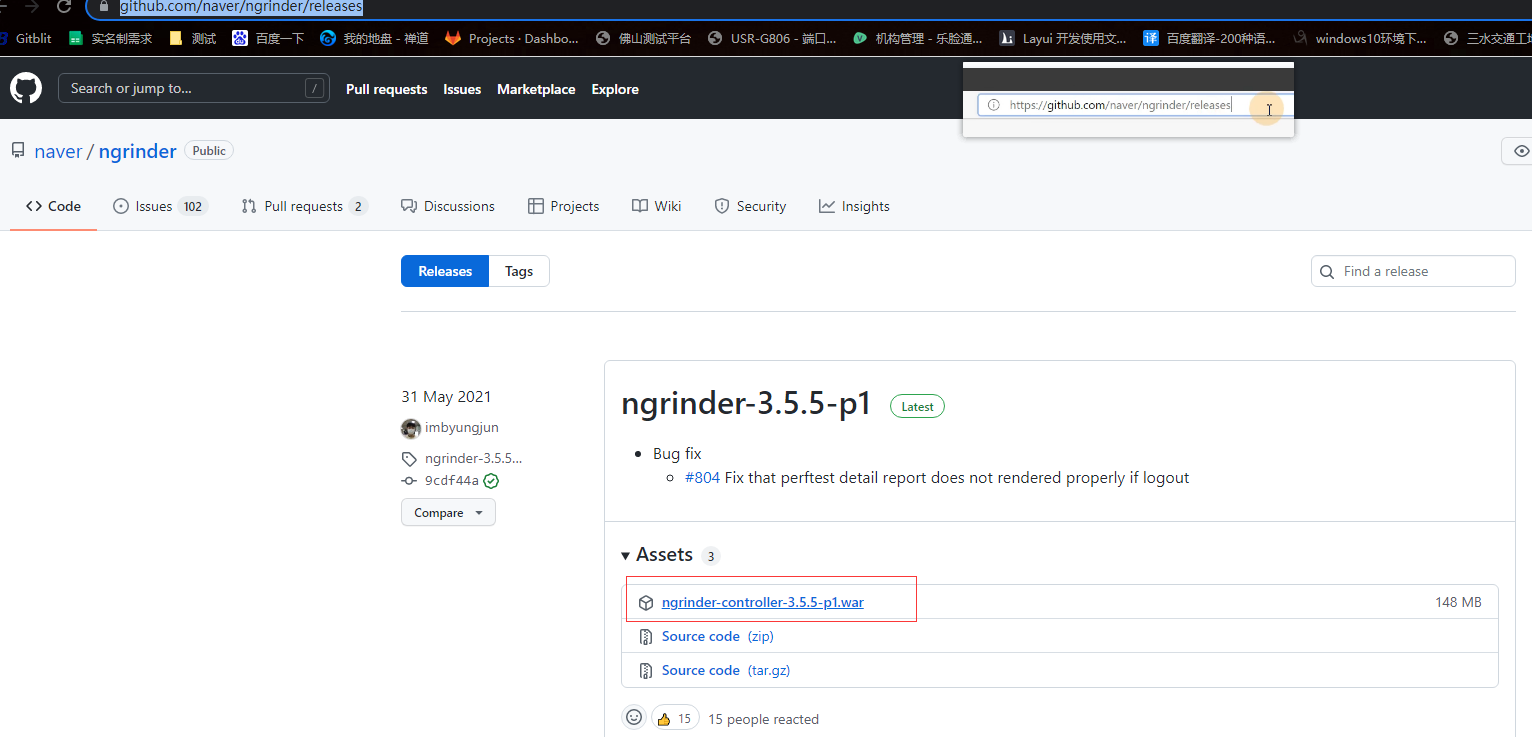
Task: Reload the page with the browser refresh icon
Action: pyautogui.click(x=64, y=6)
